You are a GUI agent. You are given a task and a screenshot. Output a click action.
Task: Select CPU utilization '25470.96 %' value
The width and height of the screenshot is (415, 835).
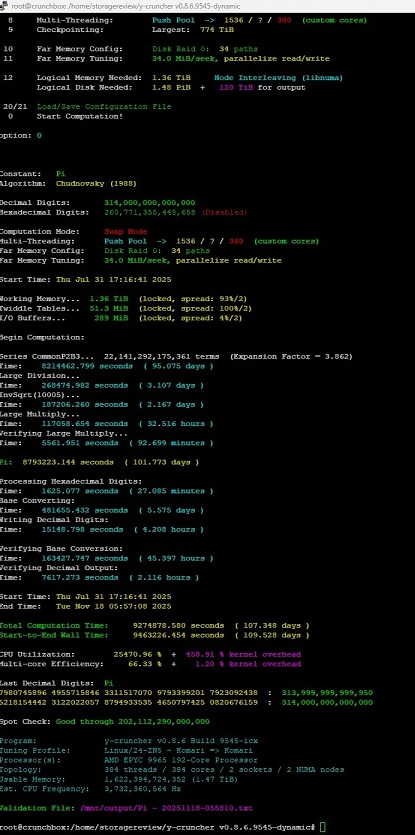[x=138, y=654]
